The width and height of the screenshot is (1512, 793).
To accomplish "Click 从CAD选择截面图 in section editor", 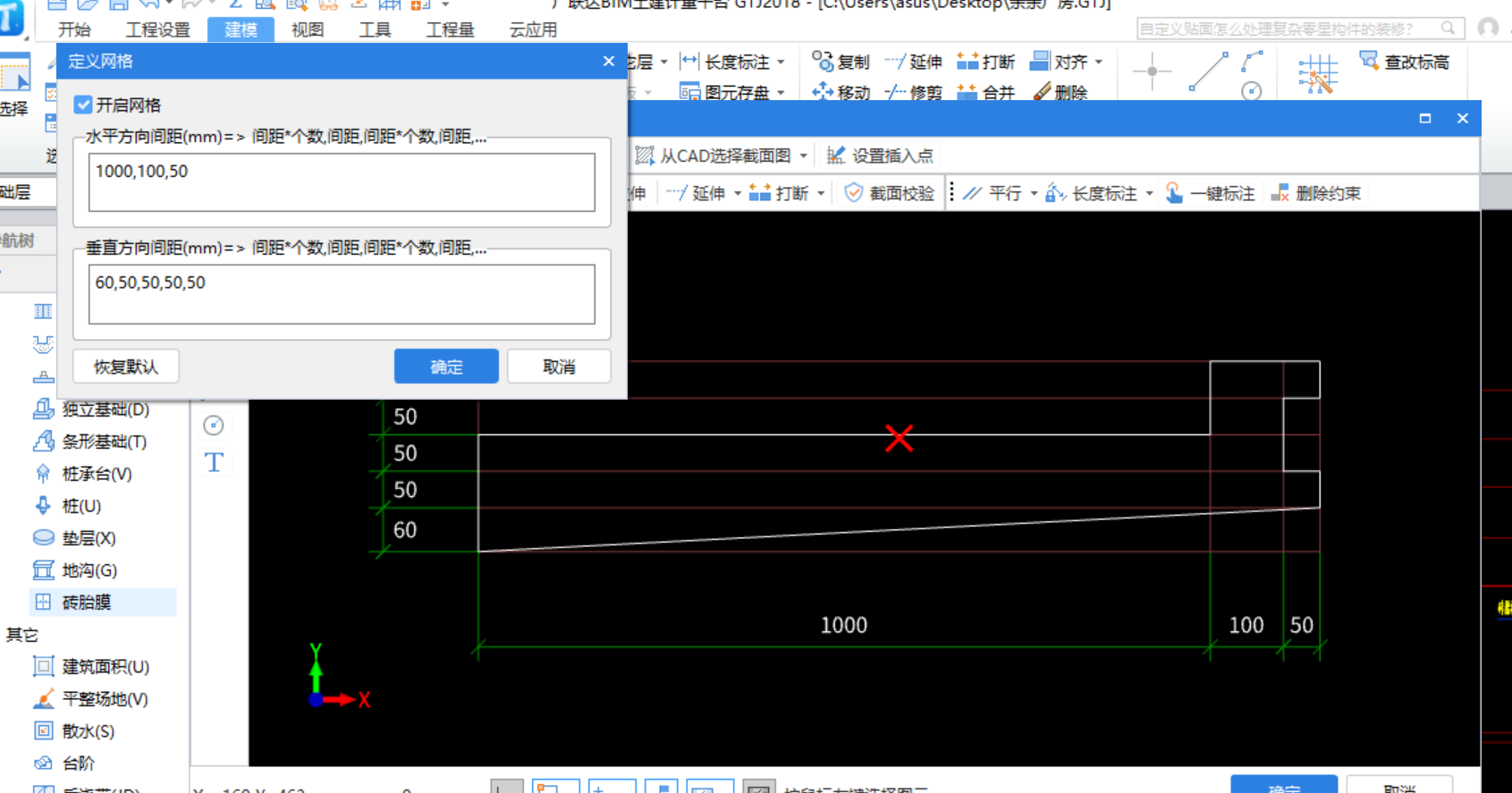I will click(714, 156).
